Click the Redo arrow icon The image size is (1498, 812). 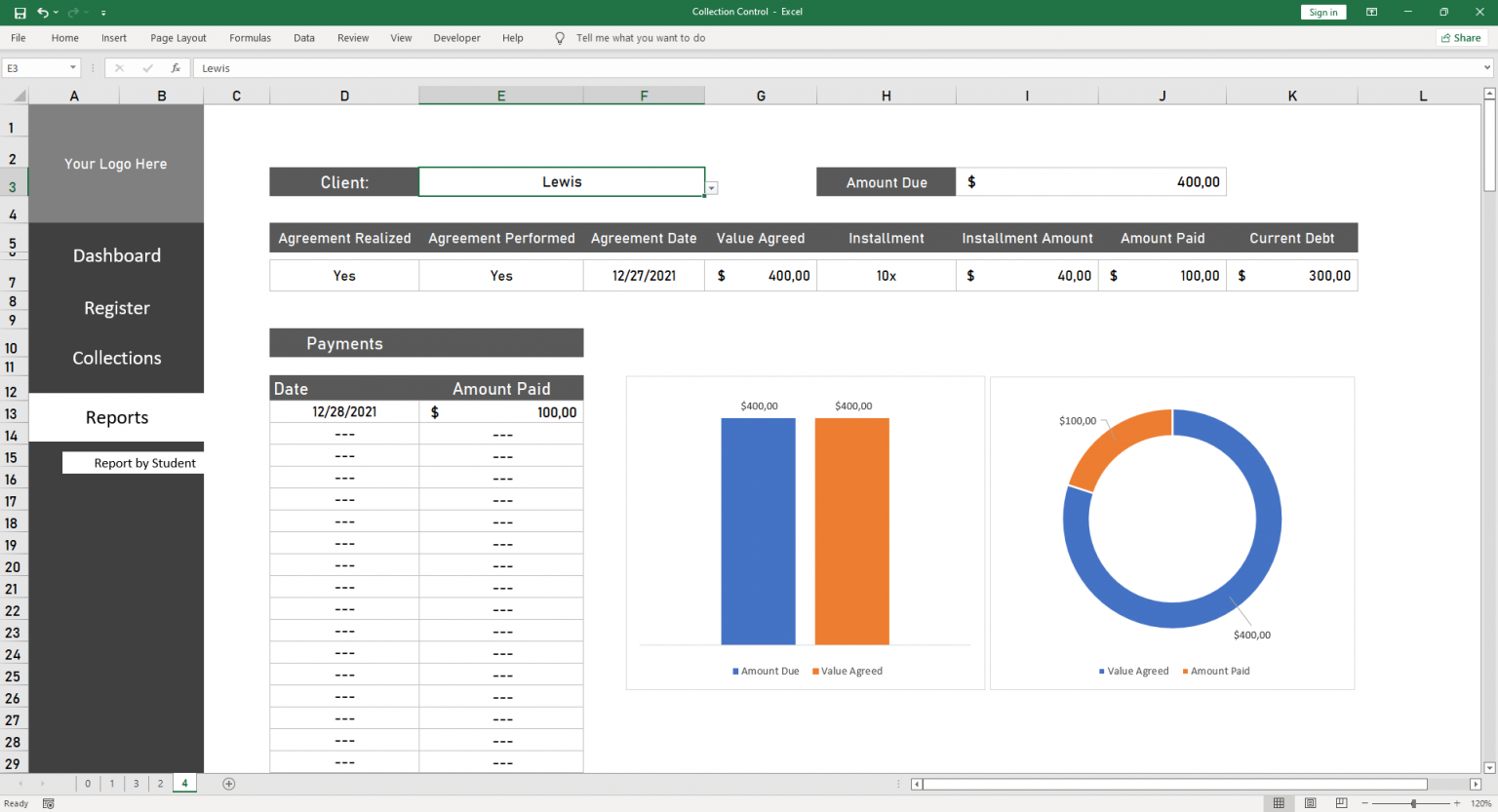click(73, 13)
